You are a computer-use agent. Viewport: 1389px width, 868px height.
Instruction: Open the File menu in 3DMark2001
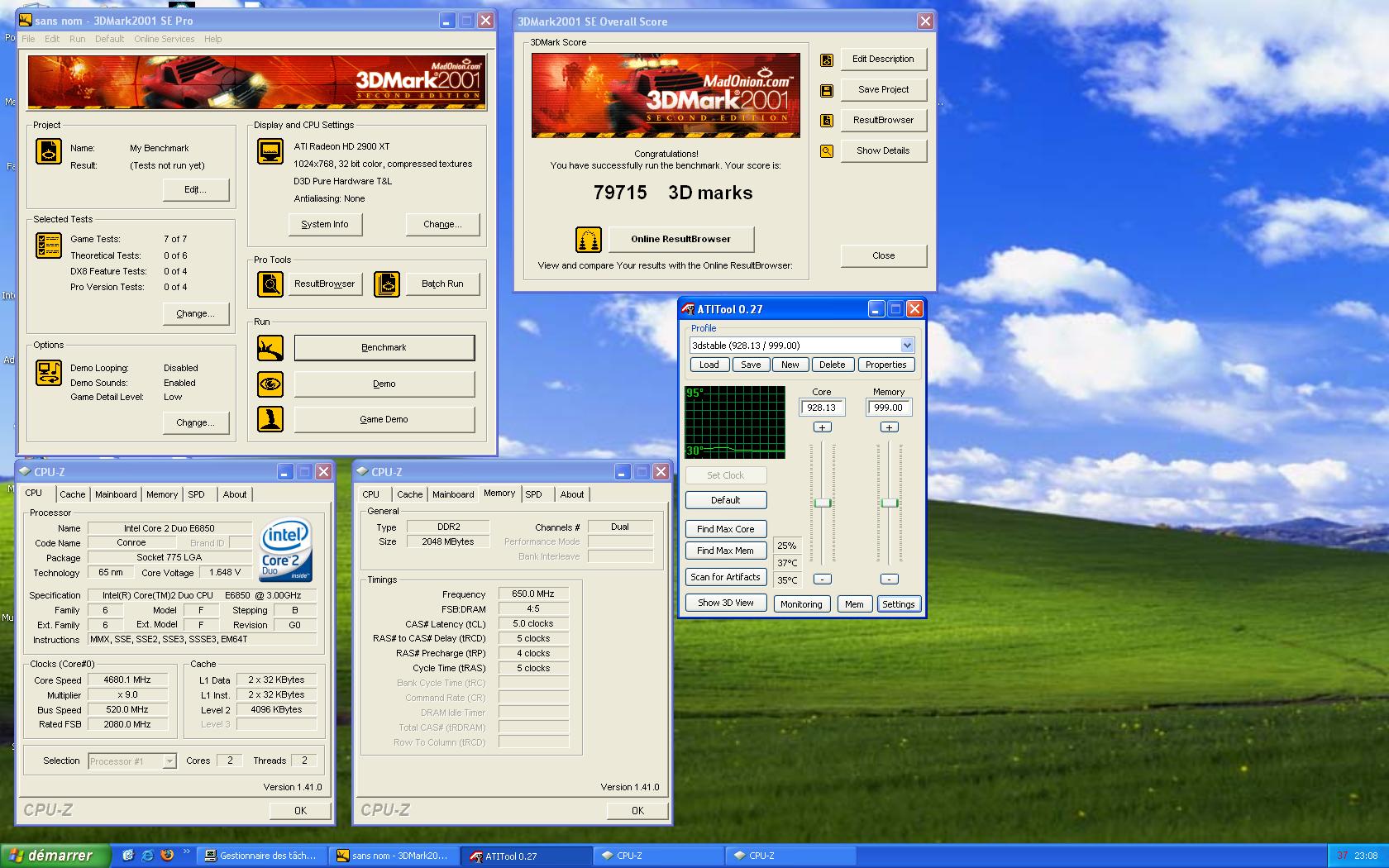(28, 39)
